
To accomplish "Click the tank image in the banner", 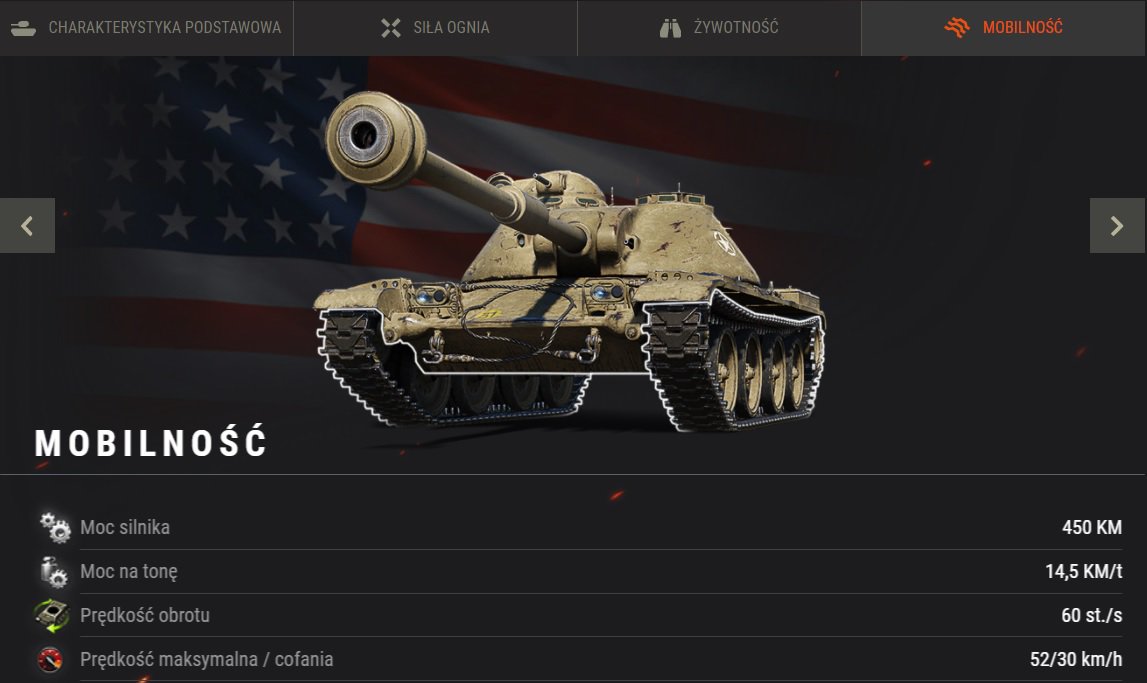I will (x=571, y=262).
